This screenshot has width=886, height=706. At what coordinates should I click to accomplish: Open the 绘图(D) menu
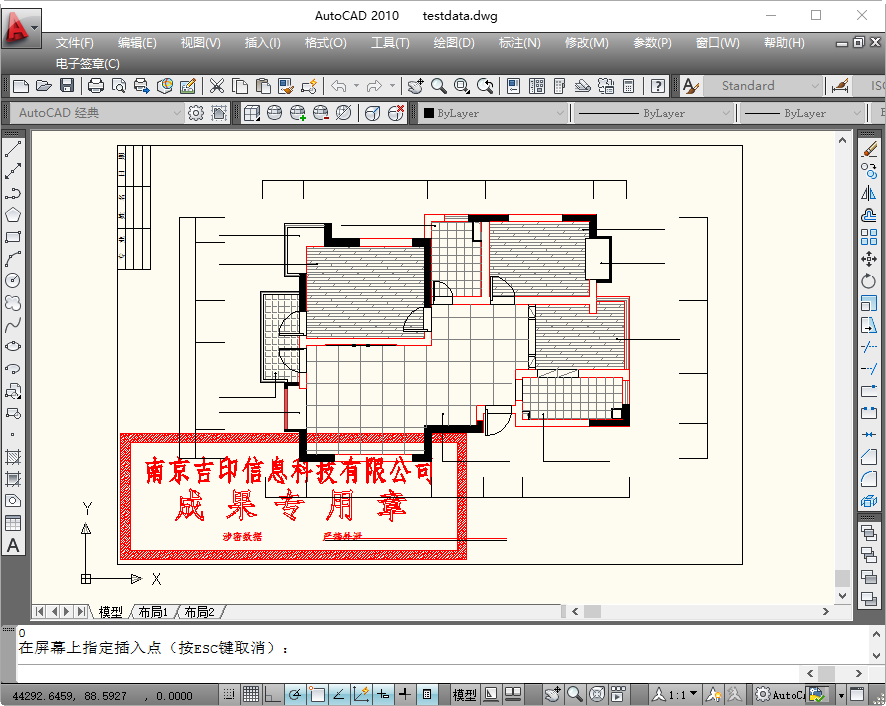tap(454, 43)
